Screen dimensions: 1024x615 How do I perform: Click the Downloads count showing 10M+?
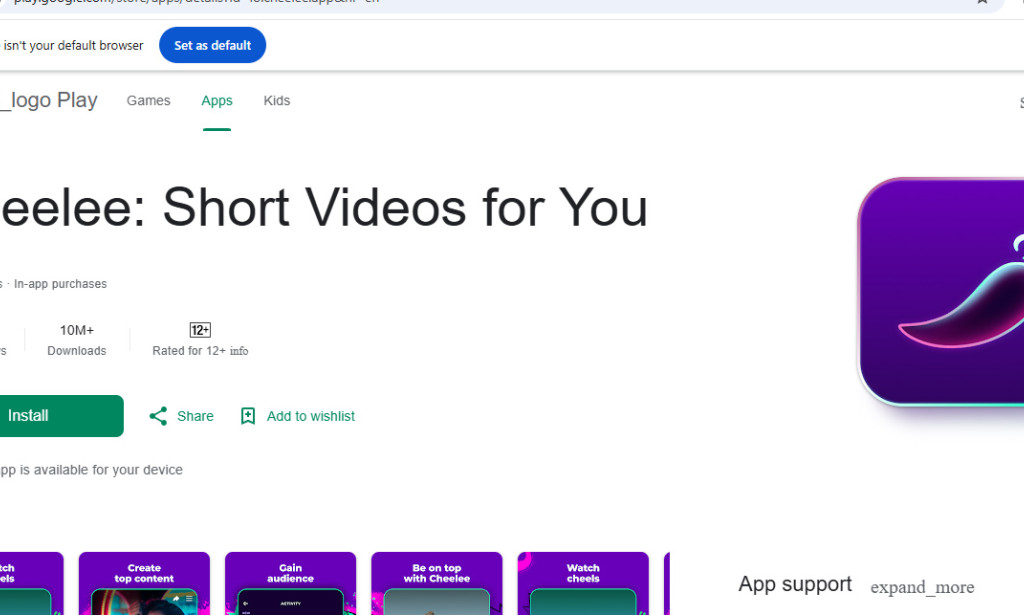click(77, 340)
